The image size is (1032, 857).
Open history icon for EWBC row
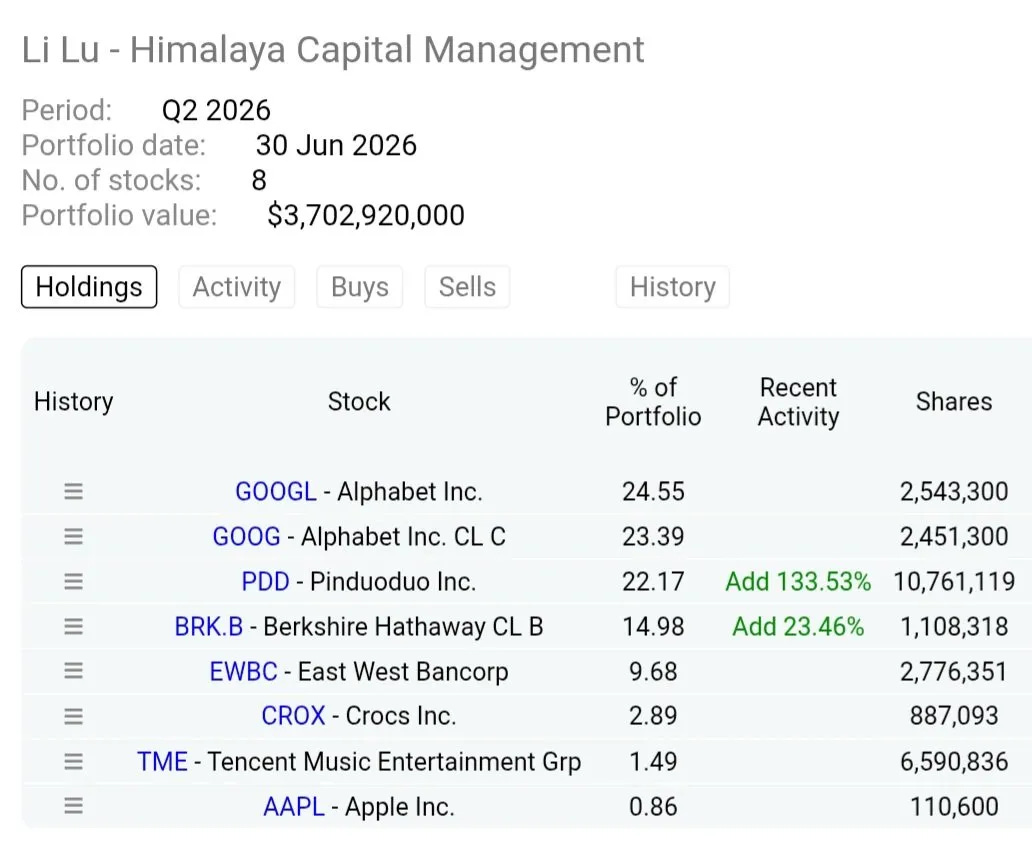click(73, 671)
